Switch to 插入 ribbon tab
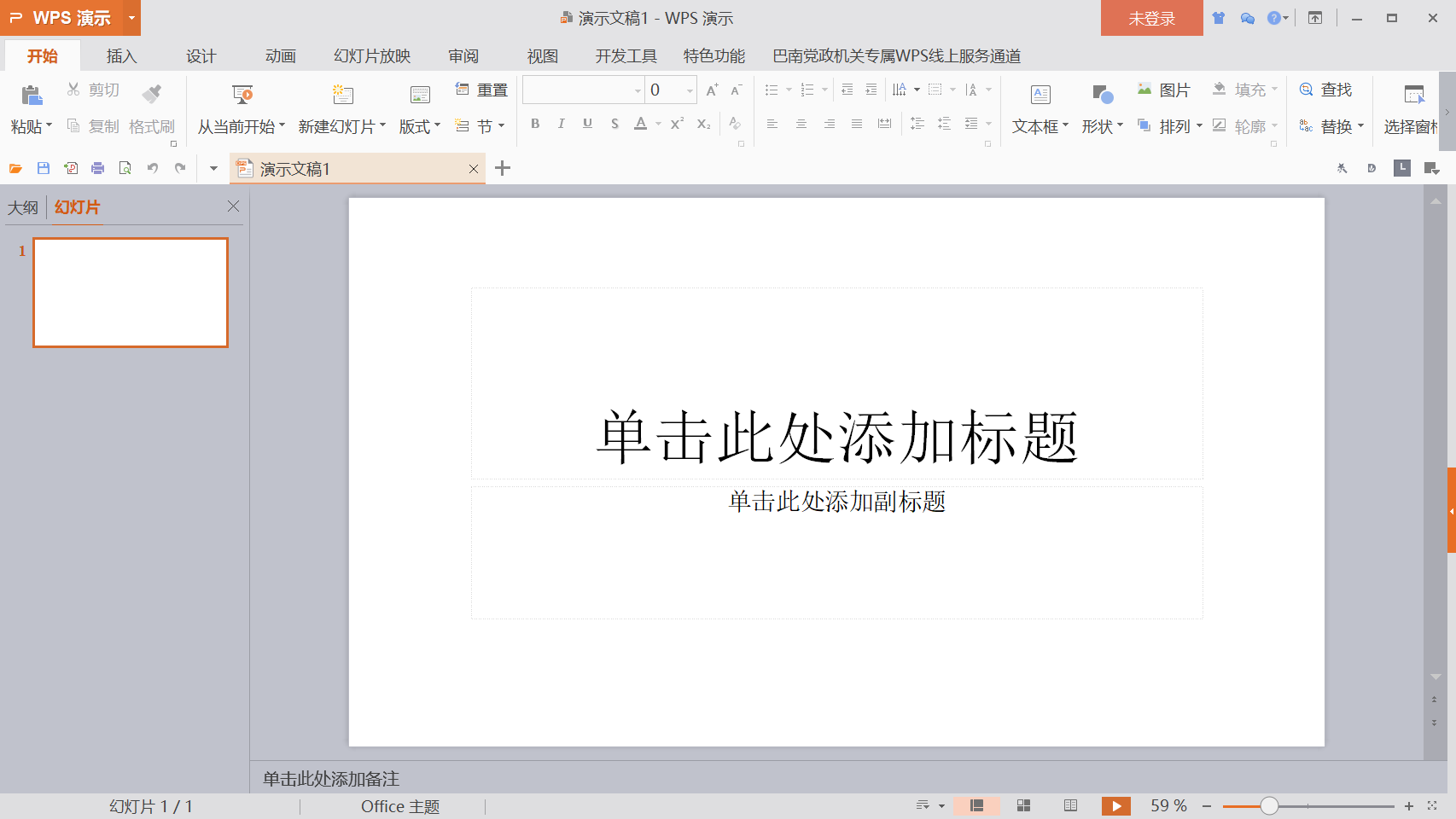This screenshot has width=1456, height=819. (x=121, y=56)
